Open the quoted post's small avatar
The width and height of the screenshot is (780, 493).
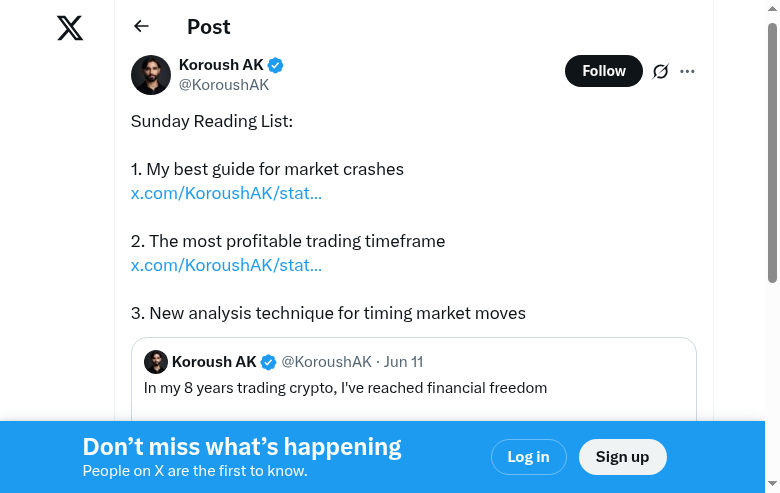coord(156,362)
